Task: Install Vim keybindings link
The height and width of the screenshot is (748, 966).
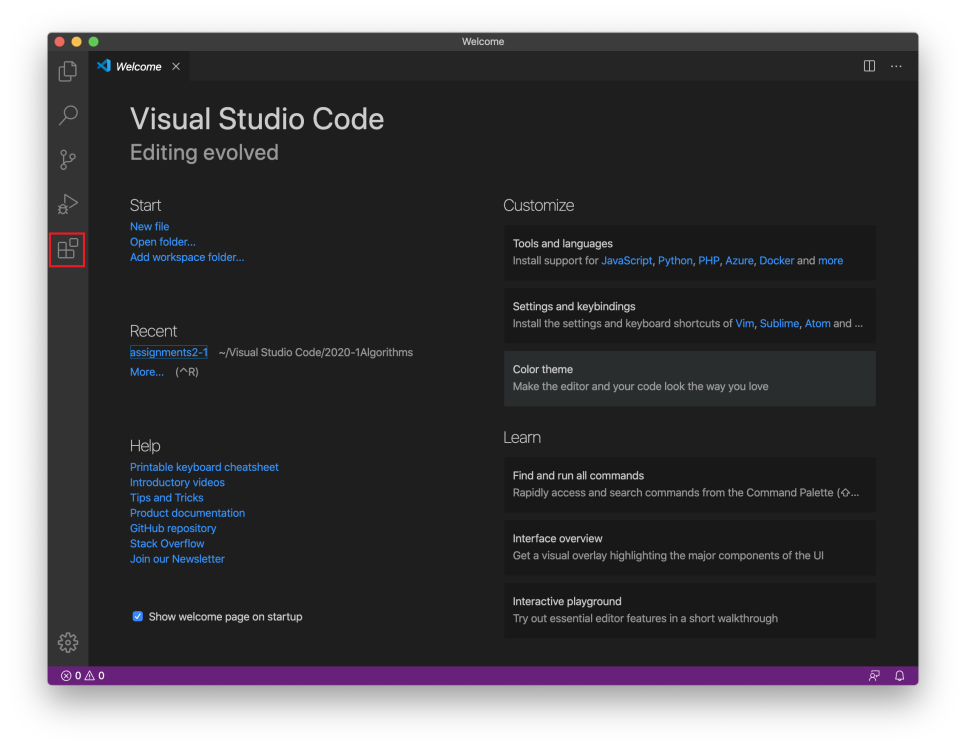Action: (744, 323)
